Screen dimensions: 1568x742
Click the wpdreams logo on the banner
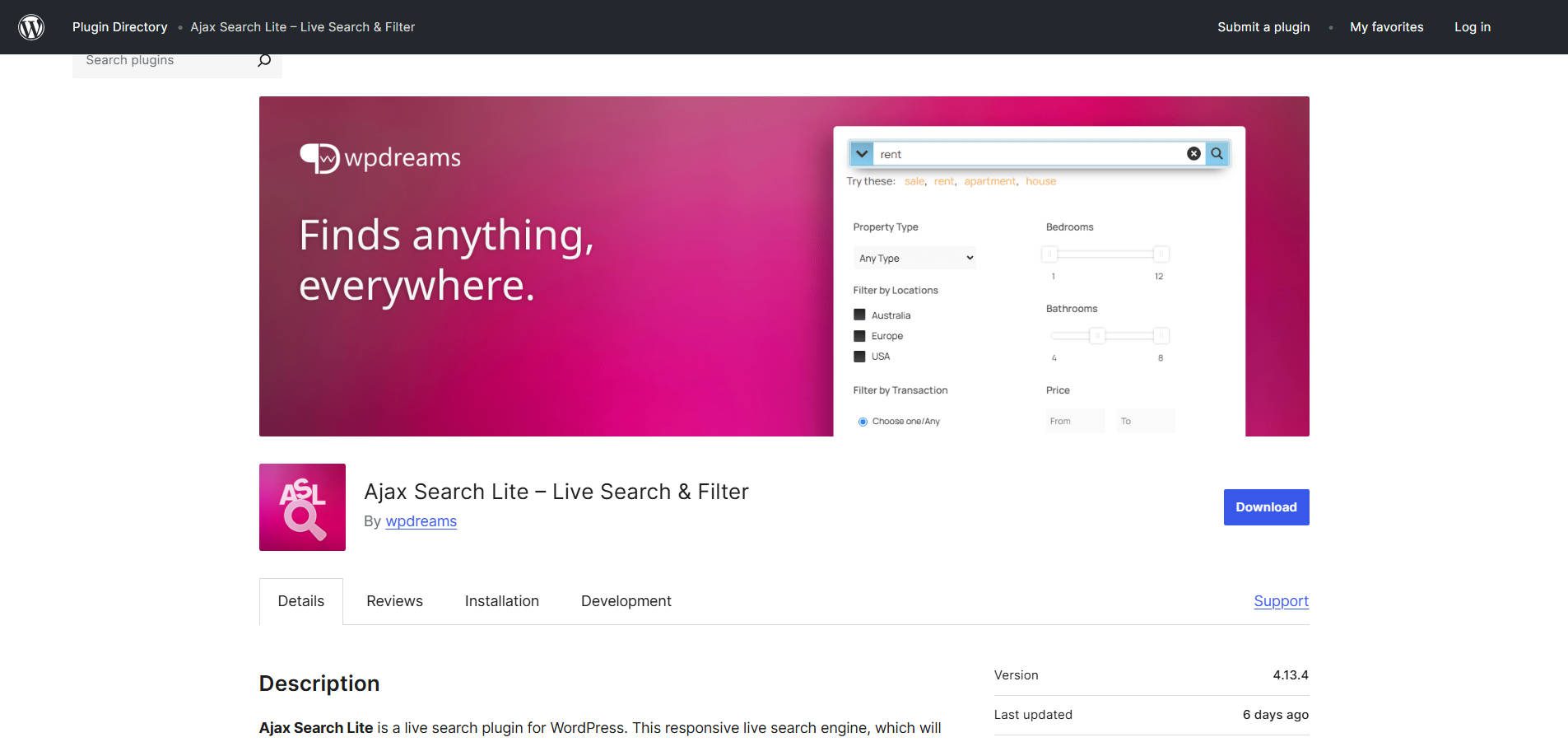click(379, 156)
